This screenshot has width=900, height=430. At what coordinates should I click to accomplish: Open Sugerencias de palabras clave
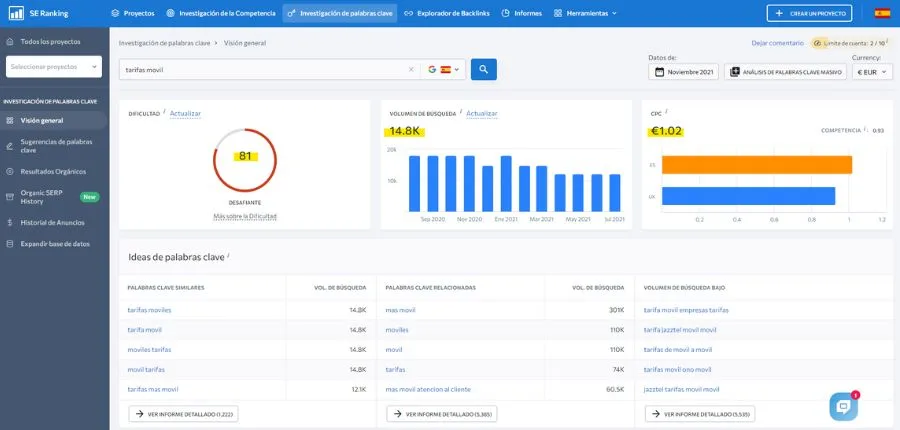[x=57, y=145]
